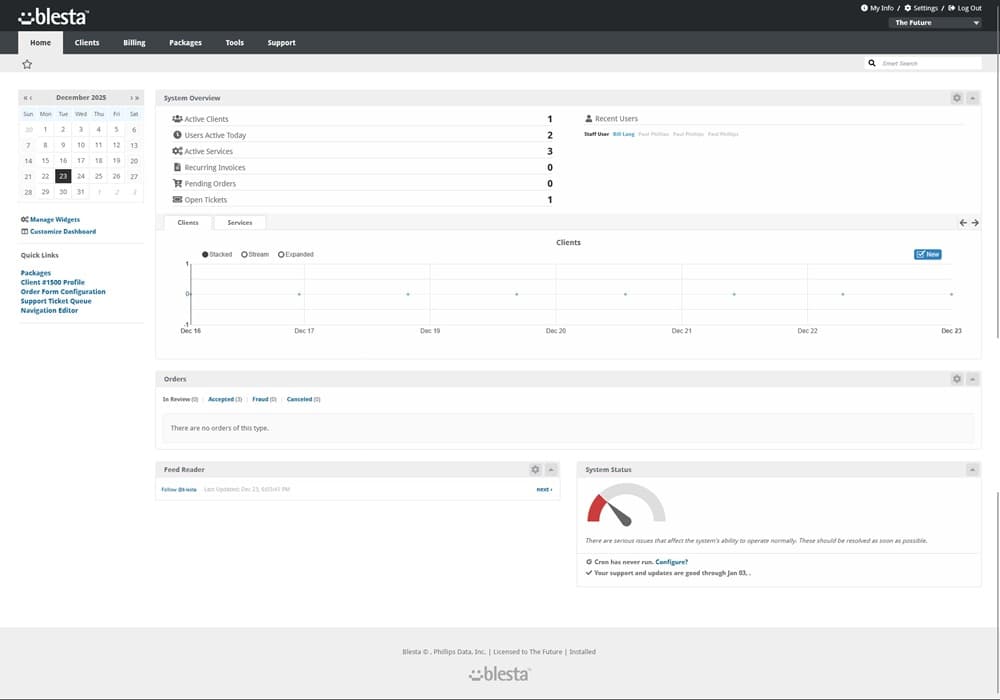Select the Stream chart radio option

click(245, 255)
